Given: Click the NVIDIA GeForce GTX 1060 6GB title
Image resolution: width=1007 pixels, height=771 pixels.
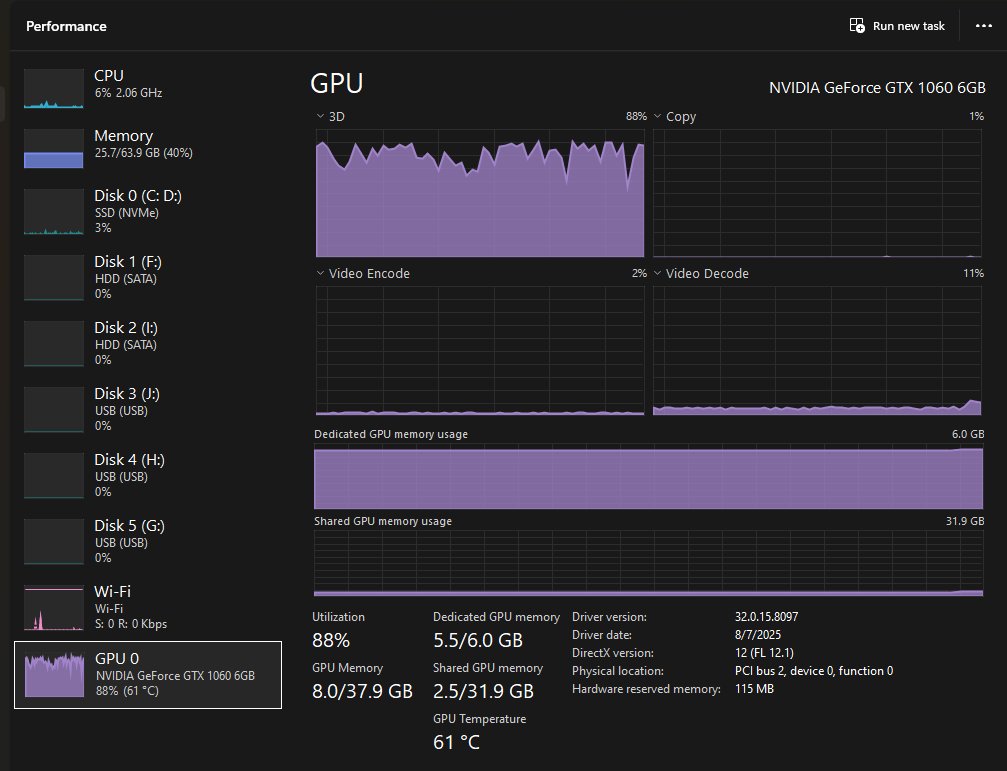Looking at the screenshot, I should 877,88.
